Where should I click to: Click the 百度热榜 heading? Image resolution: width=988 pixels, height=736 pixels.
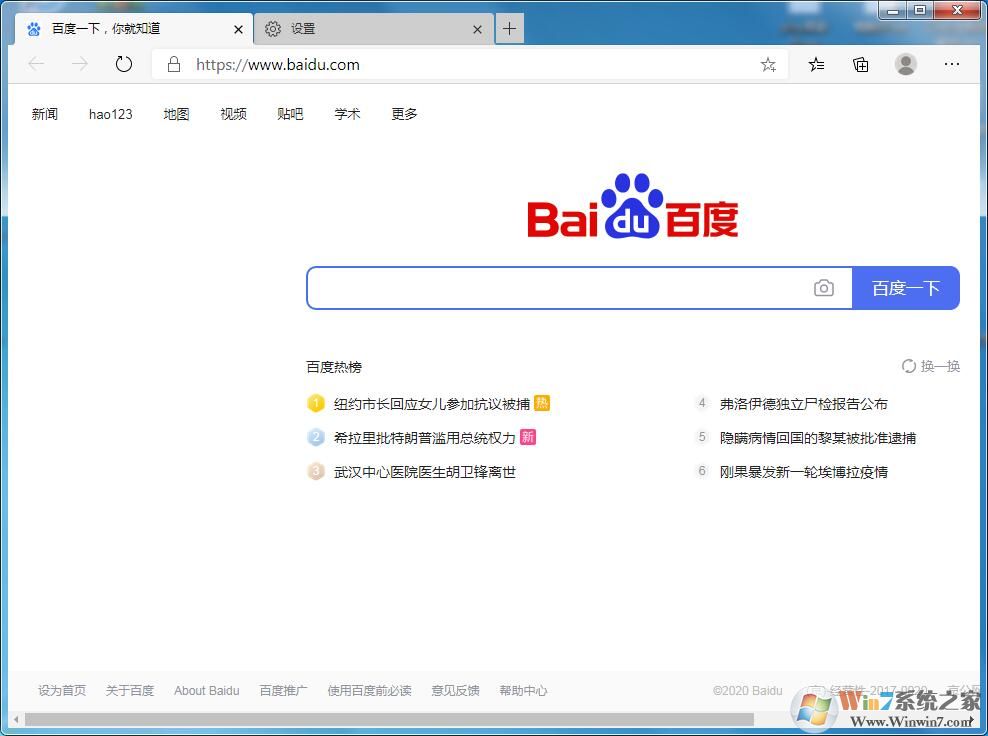click(x=334, y=367)
